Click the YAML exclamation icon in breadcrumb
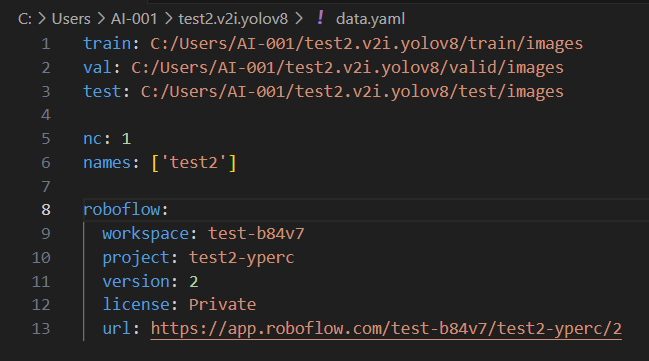The height and width of the screenshot is (361, 649). click(x=320, y=18)
